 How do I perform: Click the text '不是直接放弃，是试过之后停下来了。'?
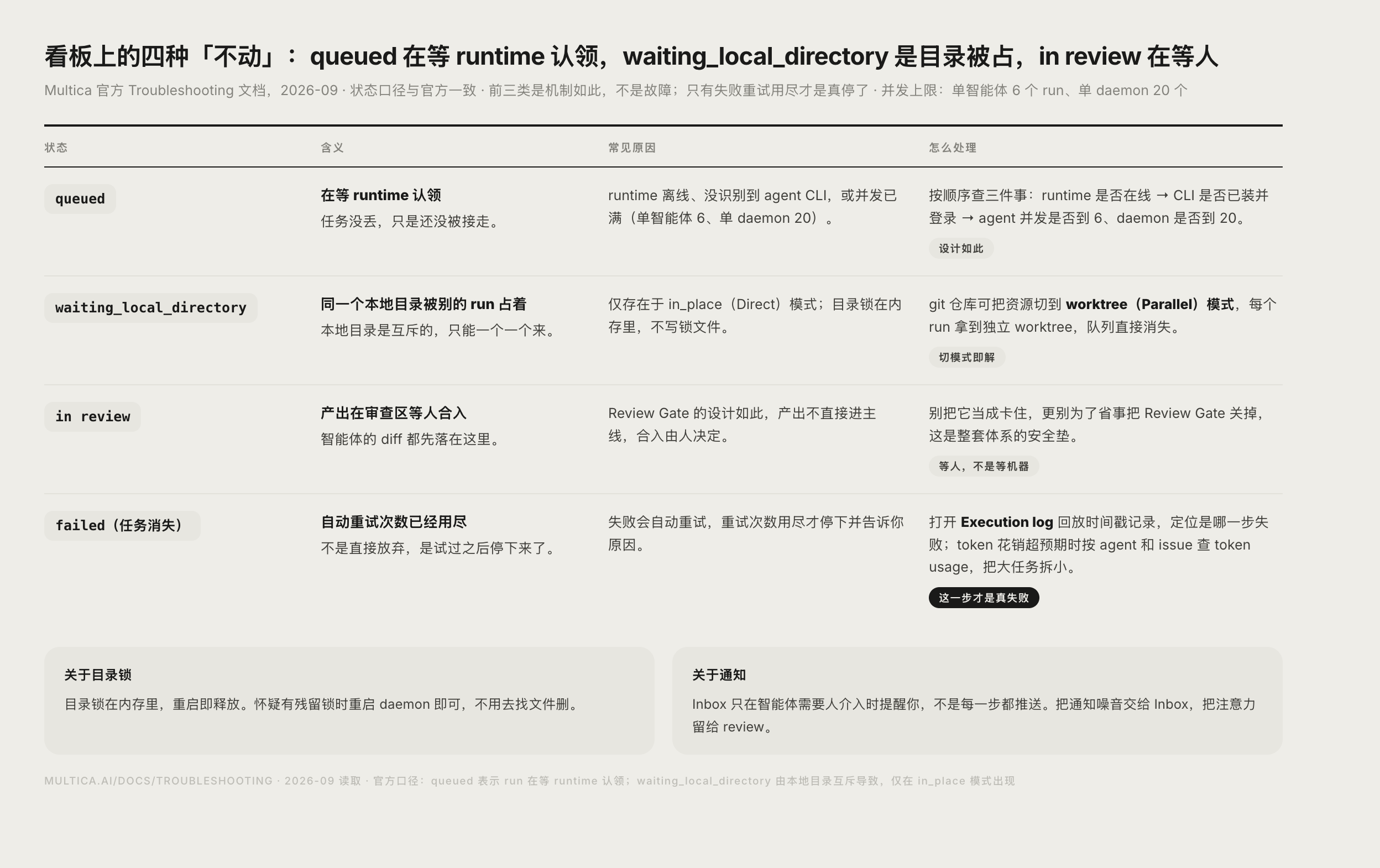point(440,548)
